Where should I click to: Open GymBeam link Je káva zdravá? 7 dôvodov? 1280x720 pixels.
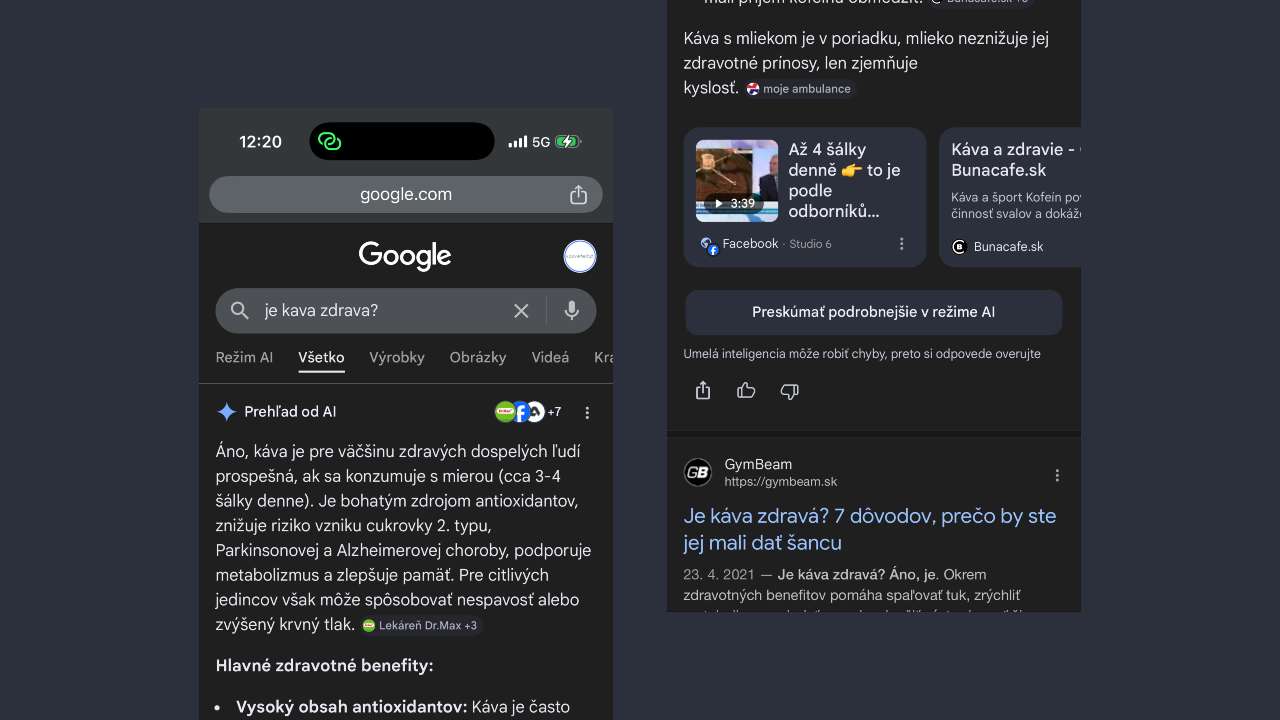click(x=870, y=529)
